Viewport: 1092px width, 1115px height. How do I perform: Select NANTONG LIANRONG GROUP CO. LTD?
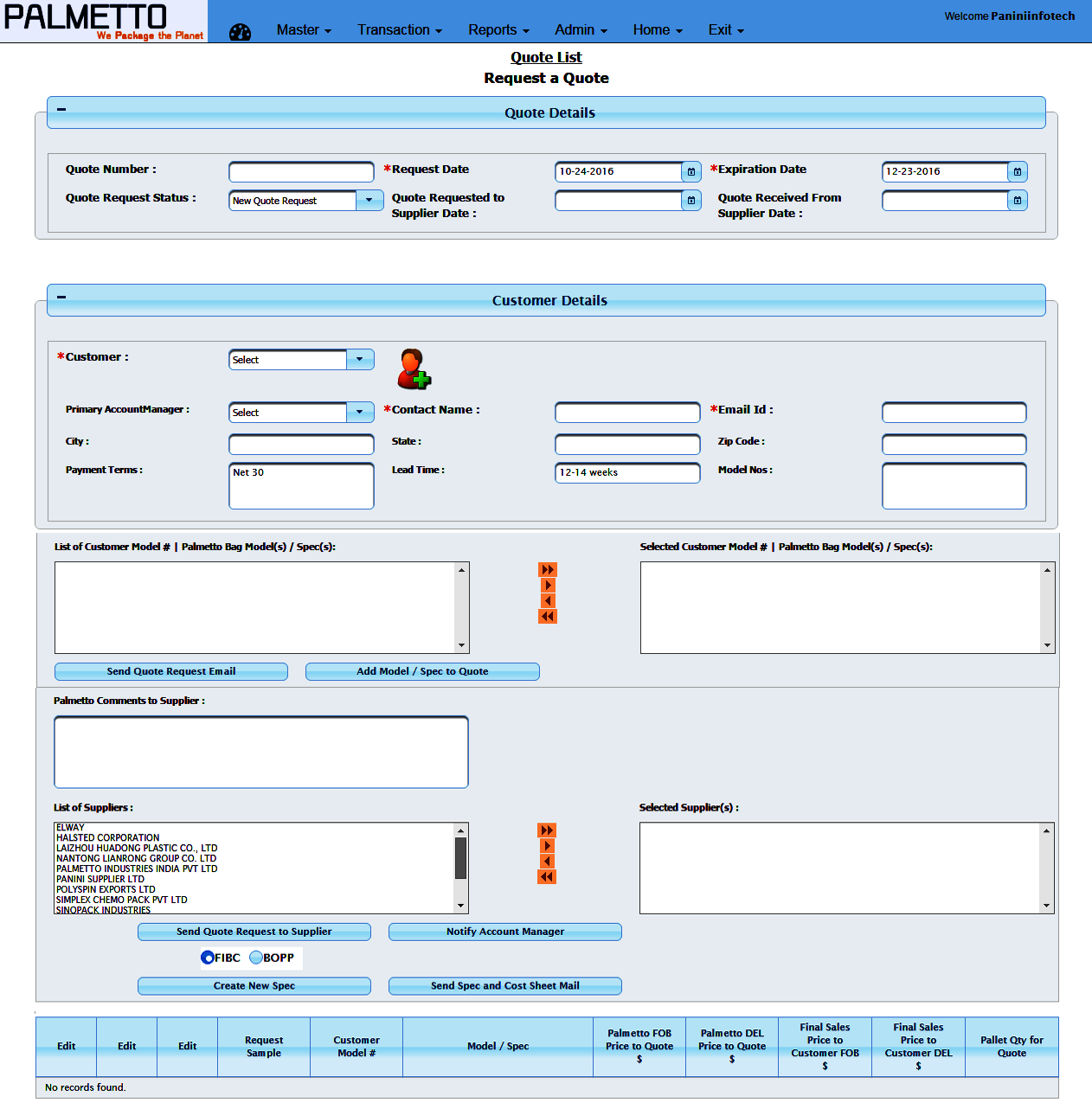137,859
